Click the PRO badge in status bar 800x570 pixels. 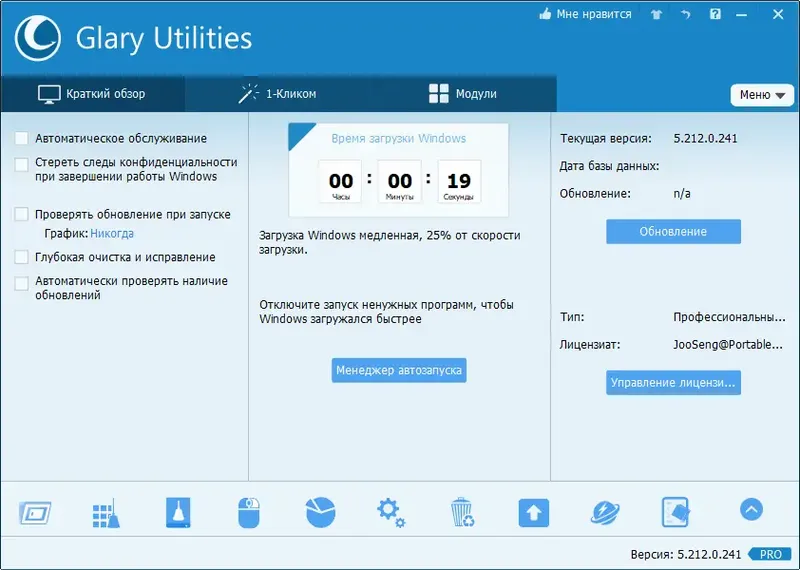coord(770,554)
